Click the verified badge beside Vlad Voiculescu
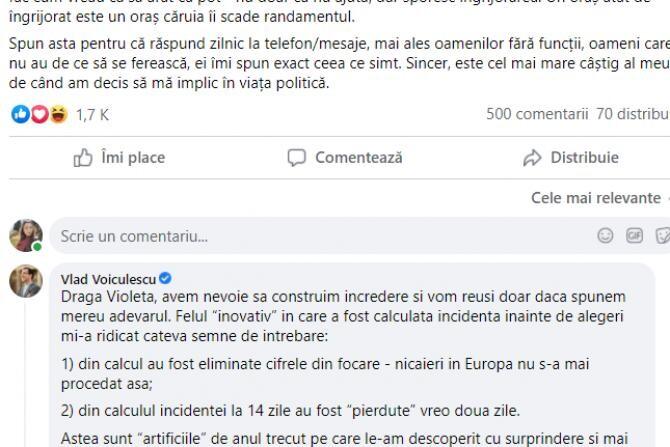The height and width of the screenshot is (447, 670). 165,280
